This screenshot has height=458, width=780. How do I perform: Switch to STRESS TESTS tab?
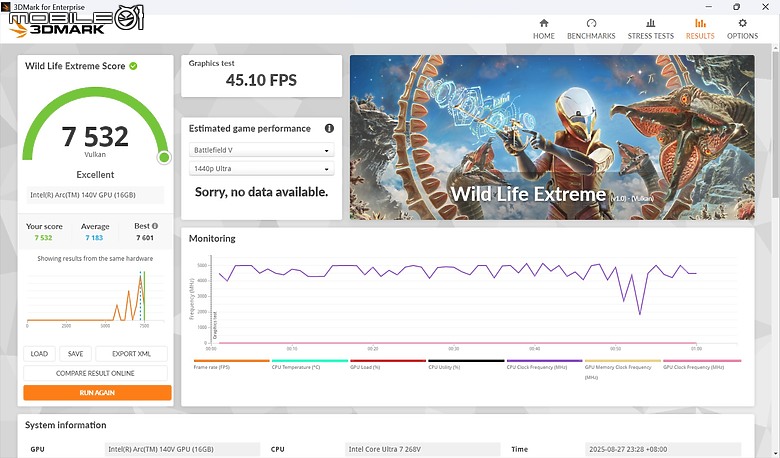tap(651, 29)
